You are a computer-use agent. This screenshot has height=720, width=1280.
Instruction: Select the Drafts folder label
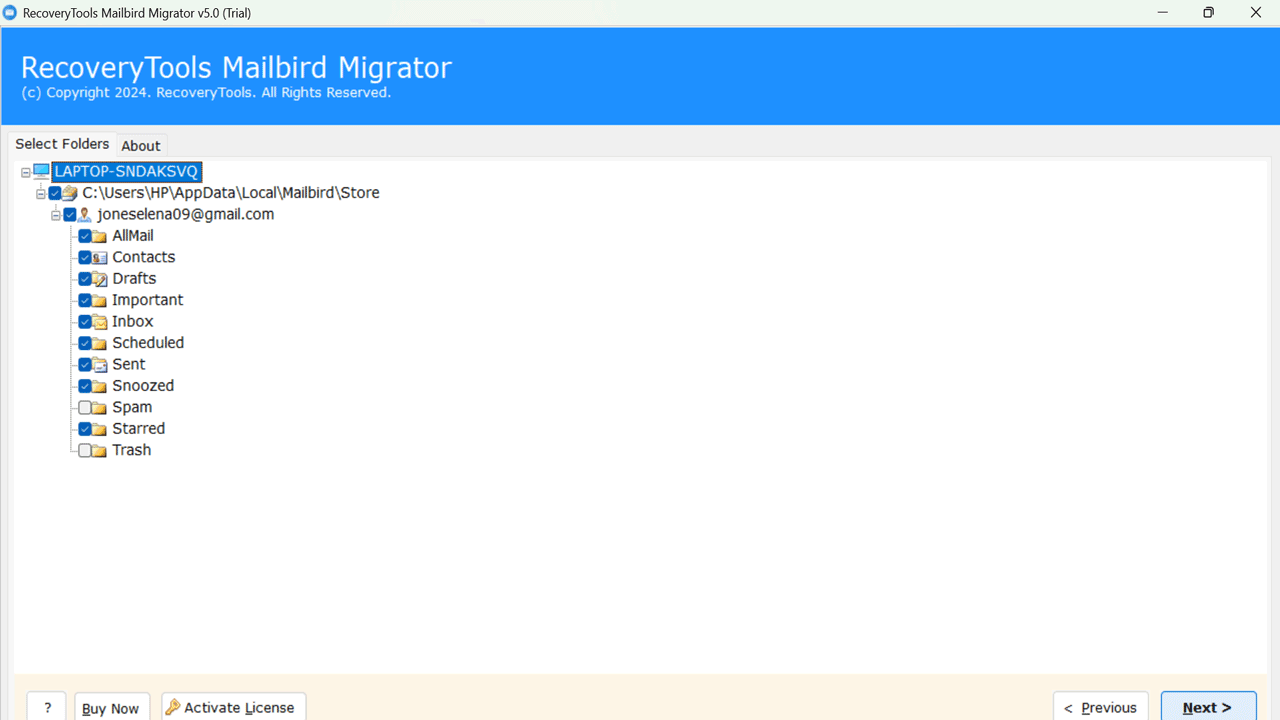coord(134,279)
